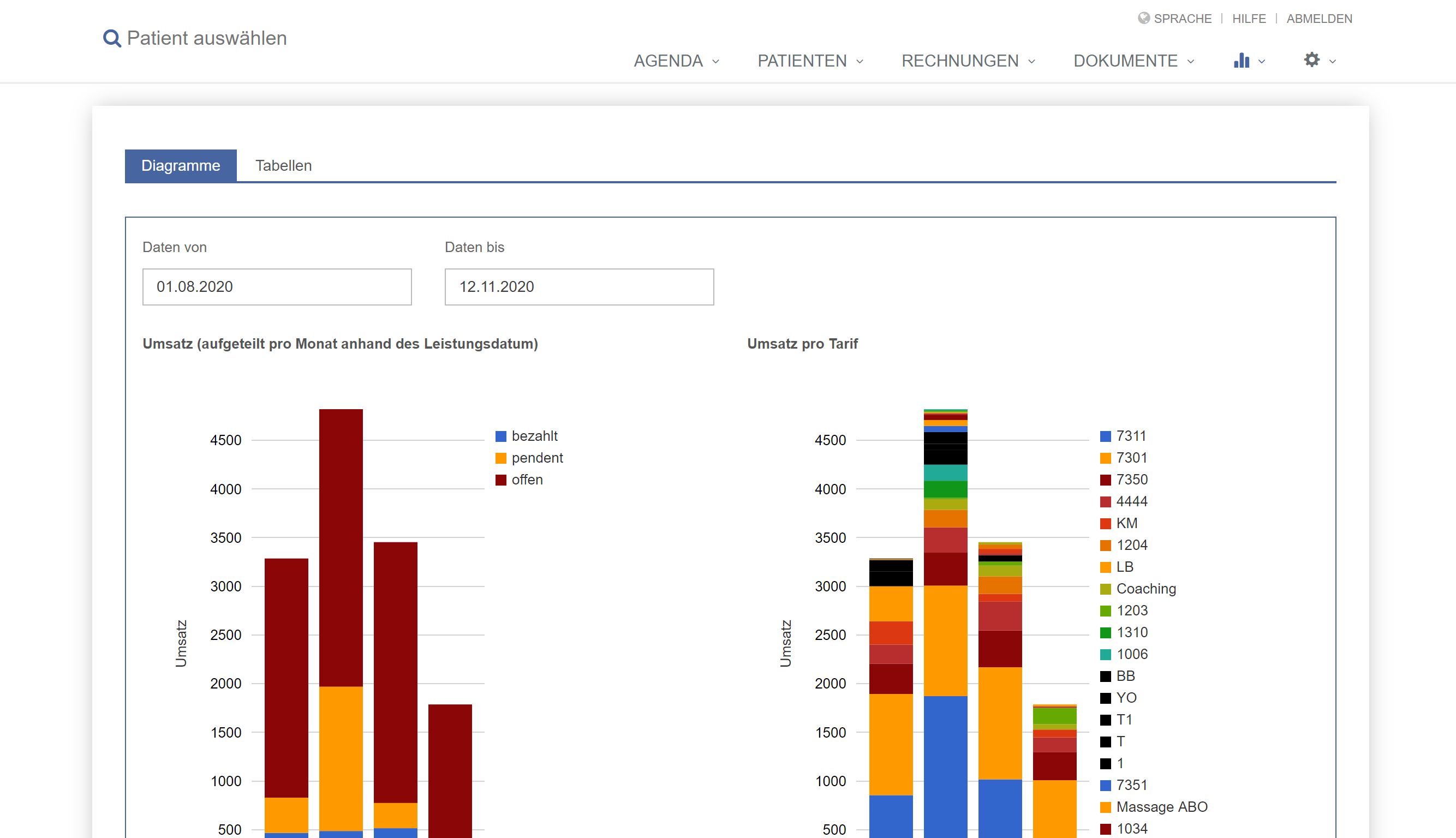
Task: Click the offen legend dark red swatch
Action: 501,480
